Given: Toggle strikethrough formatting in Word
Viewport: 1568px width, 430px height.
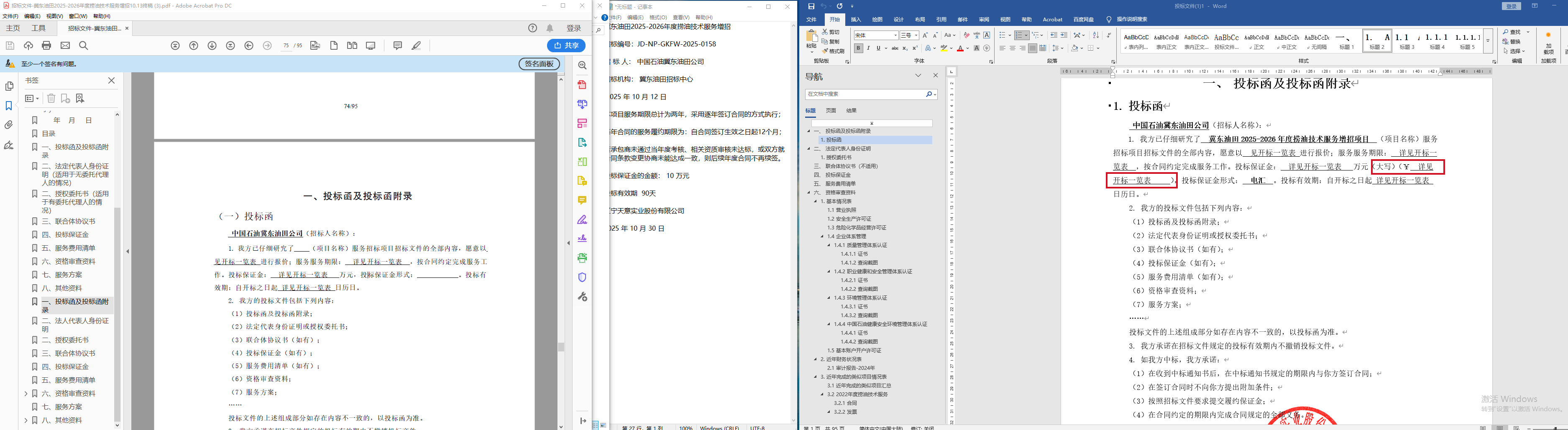Looking at the screenshot, I should (895, 48).
